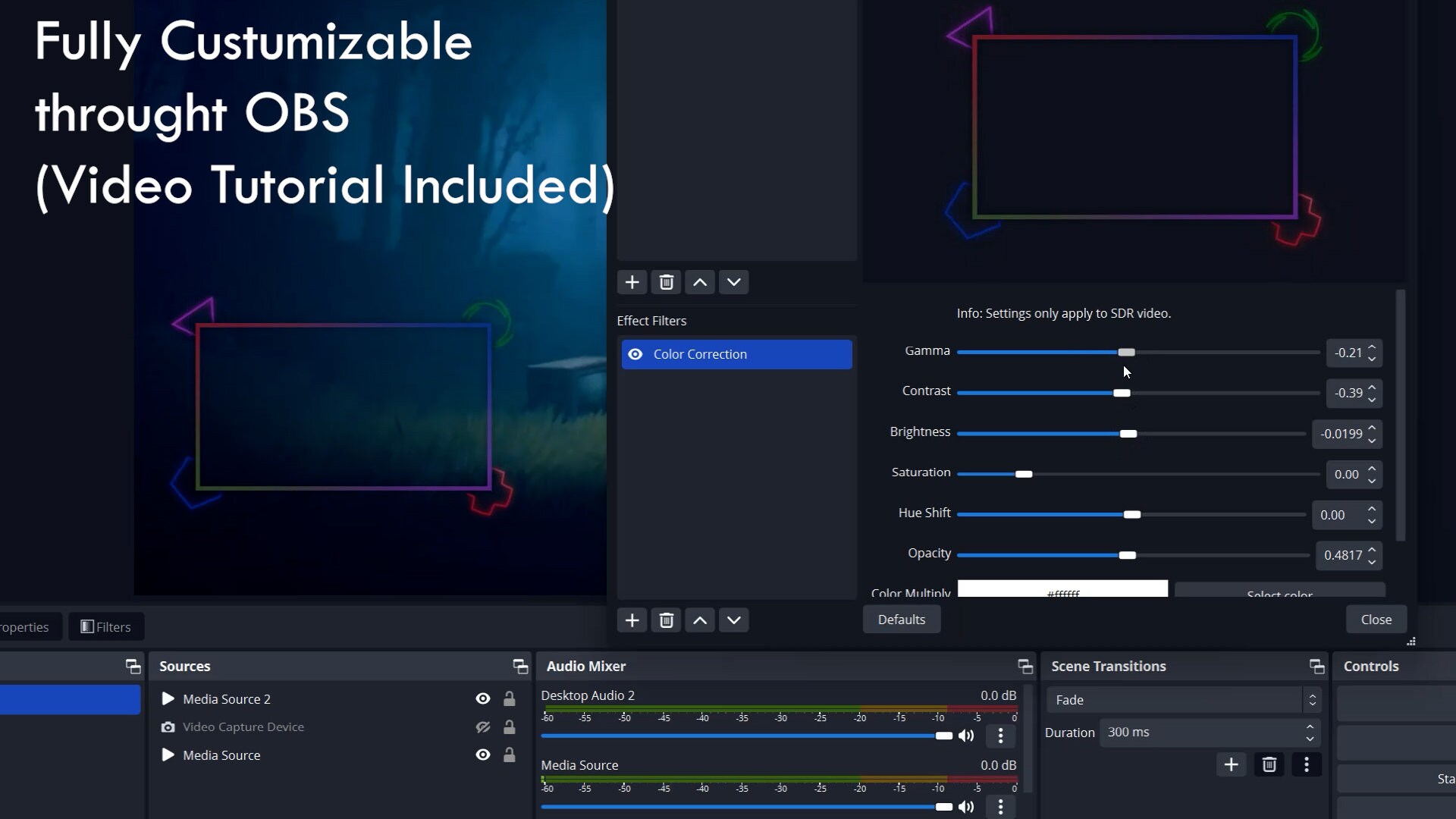
Task: Open transition properties three-dot menu
Action: pos(1306,764)
